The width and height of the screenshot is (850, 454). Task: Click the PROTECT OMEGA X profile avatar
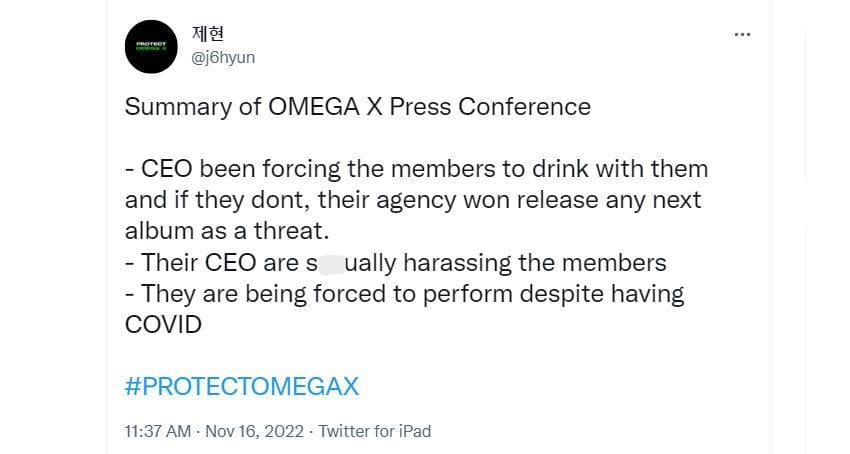[x=151, y=46]
